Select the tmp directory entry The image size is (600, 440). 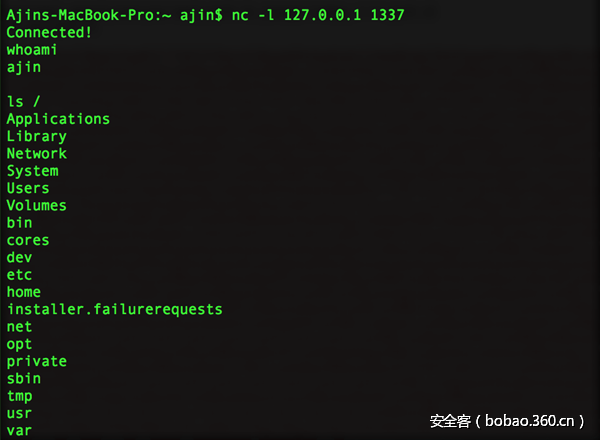click(19, 396)
